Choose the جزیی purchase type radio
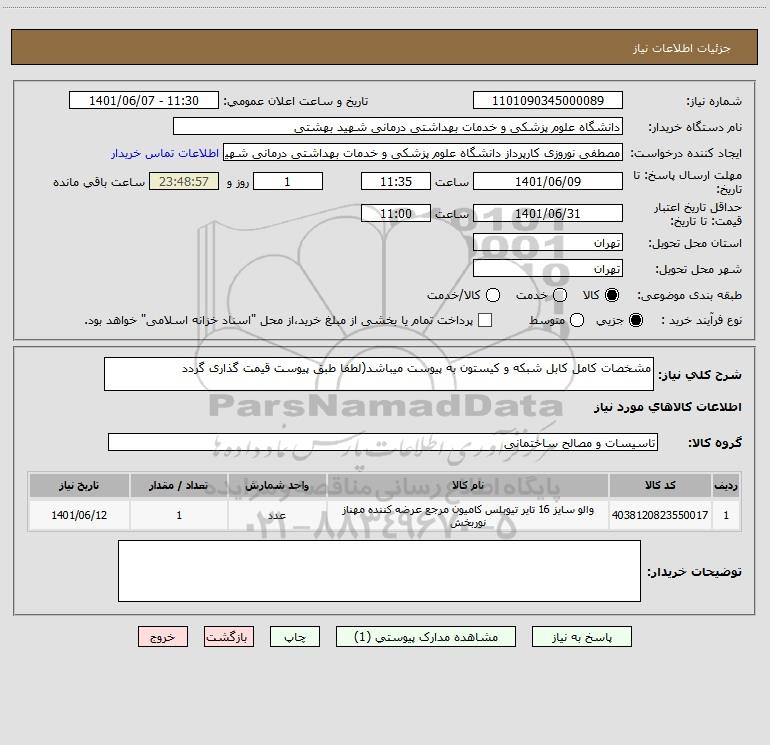The width and height of the screenshot is (770, 745). (635, 320)
